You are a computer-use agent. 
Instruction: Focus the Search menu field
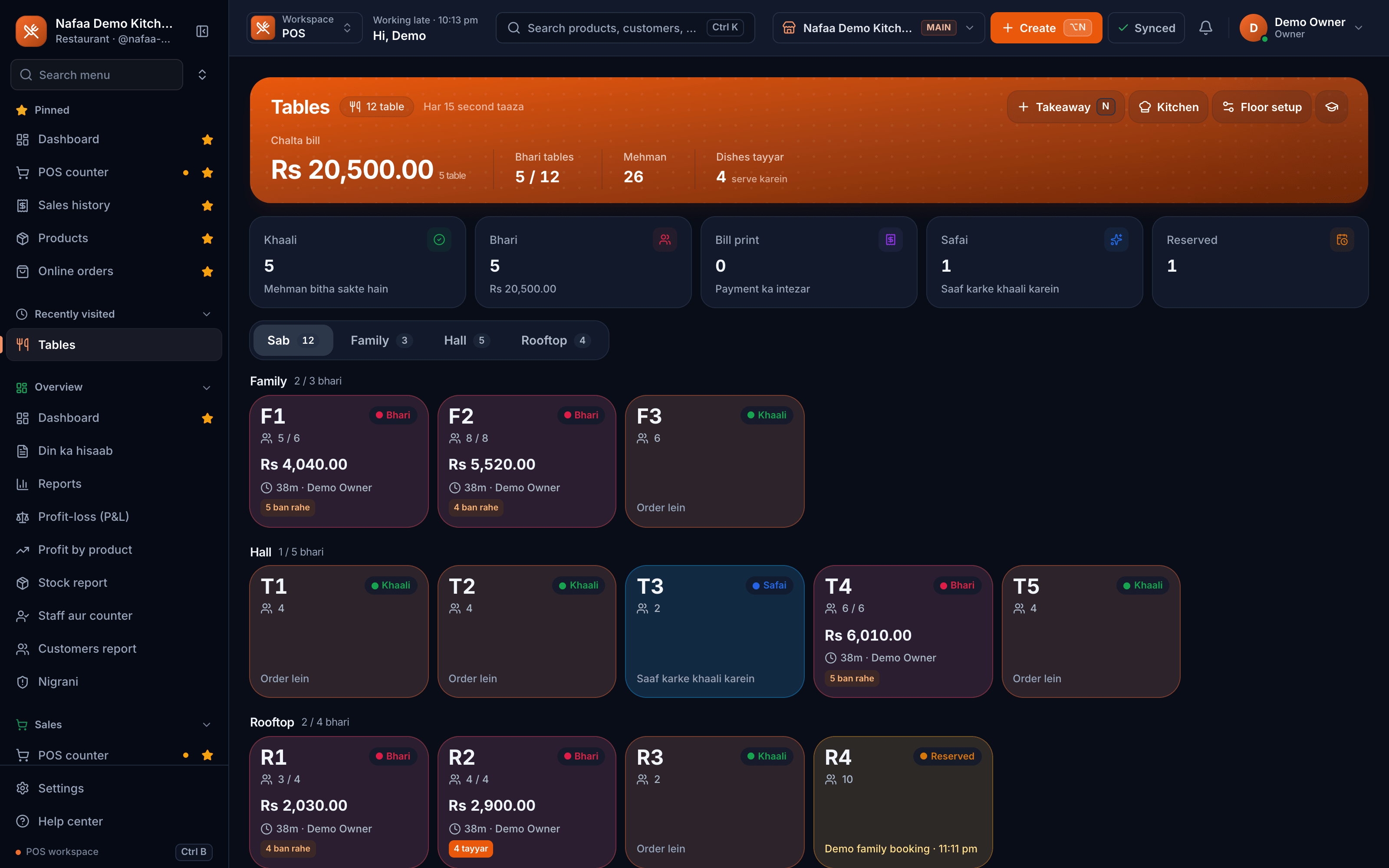[96, 75]
